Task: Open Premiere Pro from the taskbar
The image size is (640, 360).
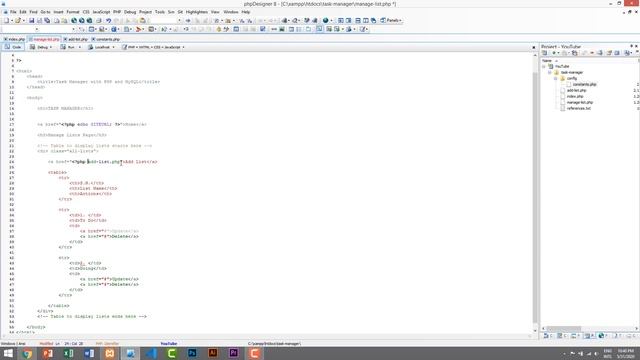Action: tap(233, 353)
